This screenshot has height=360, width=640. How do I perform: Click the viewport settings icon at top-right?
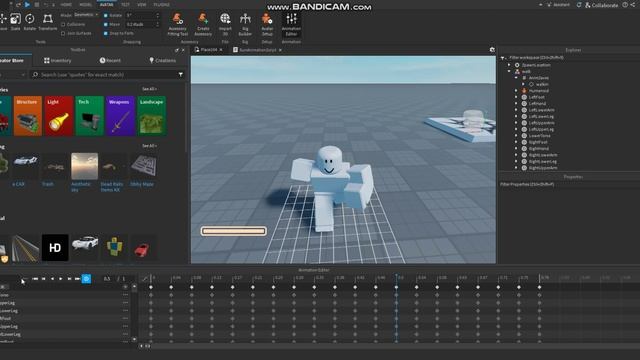(x=492, y=50)
